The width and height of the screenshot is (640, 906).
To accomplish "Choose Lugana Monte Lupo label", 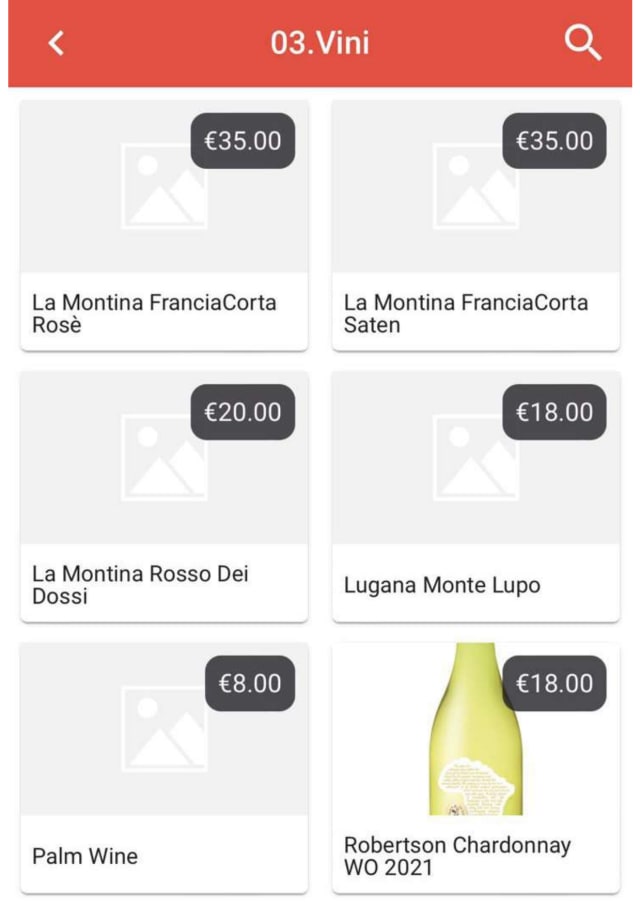I will coord(442,585).
